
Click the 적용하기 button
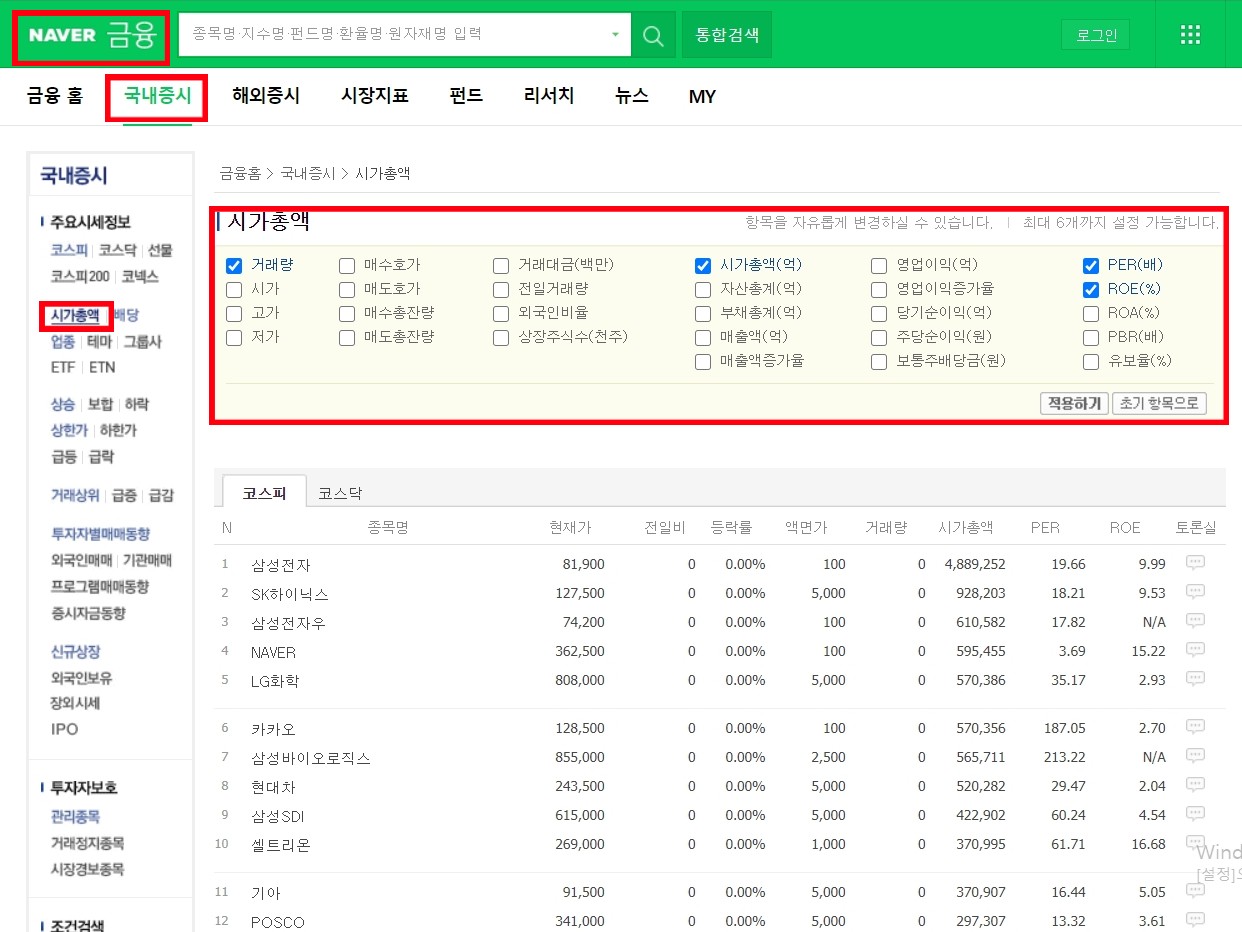point(1073,403)
